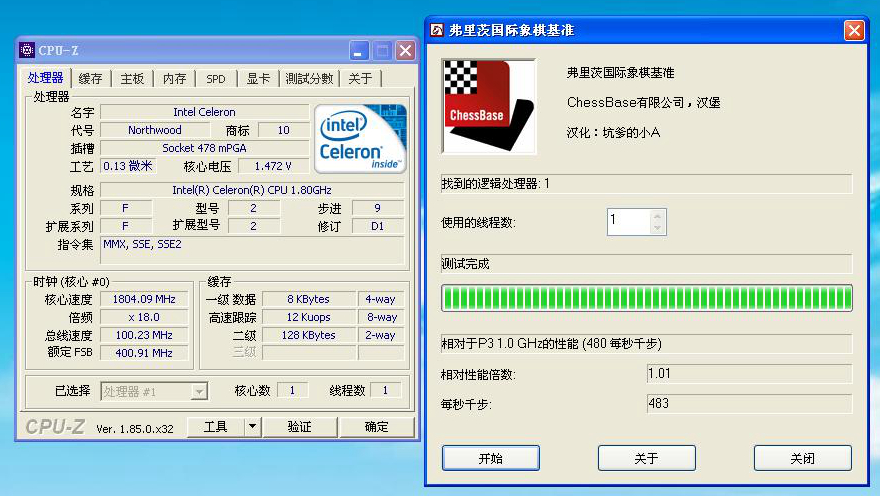880x496 pixels.
Task: Click the 工具 button
Action: click(216, 427)
